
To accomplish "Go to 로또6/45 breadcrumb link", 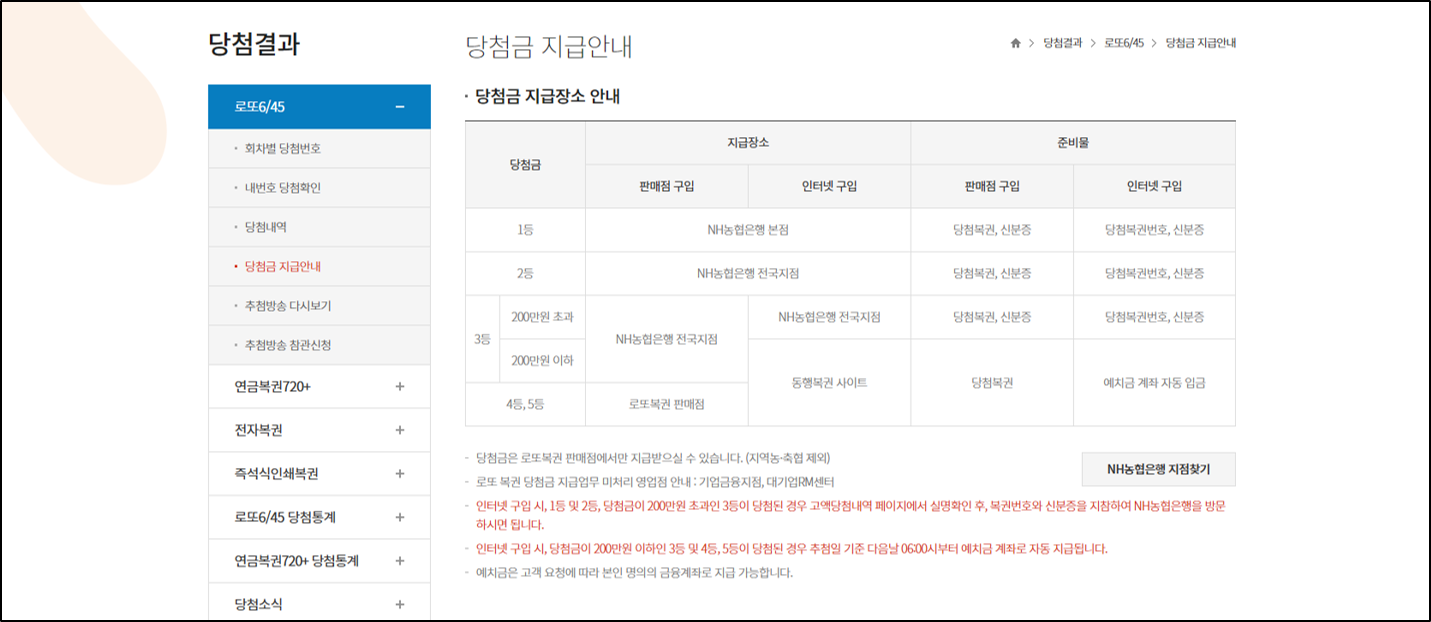I will (x=1124, y=43).
